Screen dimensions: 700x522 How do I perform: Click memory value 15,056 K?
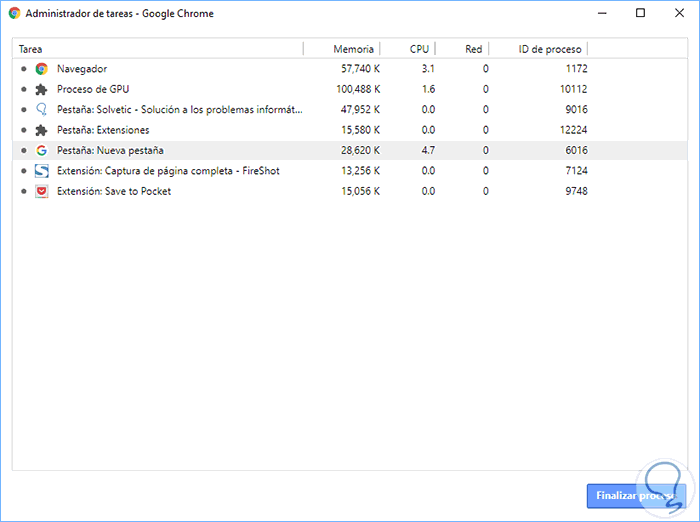361,191
